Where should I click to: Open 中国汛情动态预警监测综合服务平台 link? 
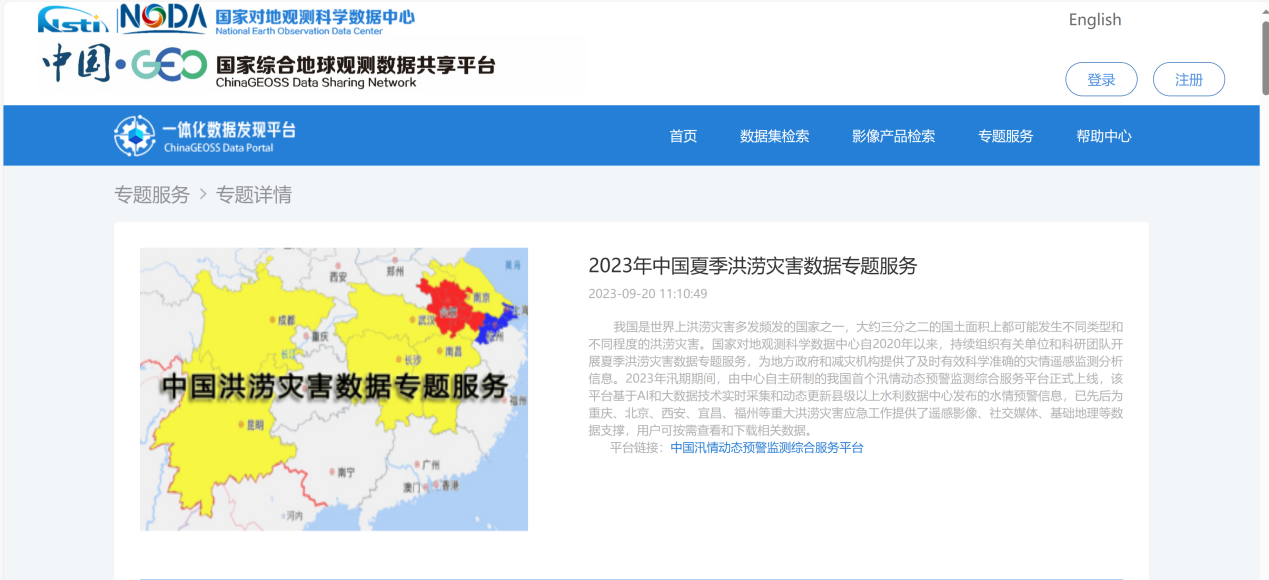point(766,448)
